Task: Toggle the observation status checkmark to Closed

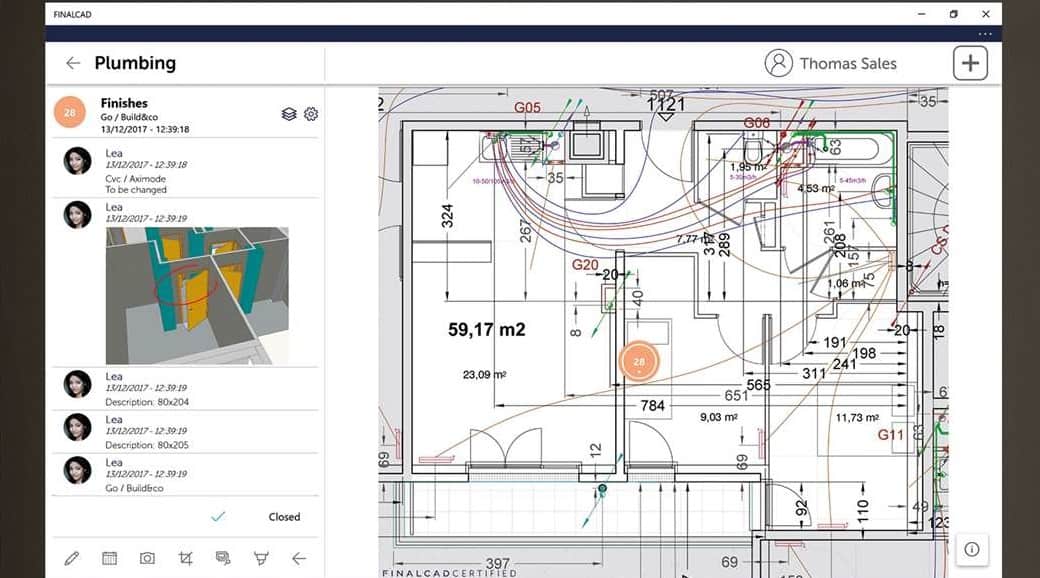Action: point(217,516)
